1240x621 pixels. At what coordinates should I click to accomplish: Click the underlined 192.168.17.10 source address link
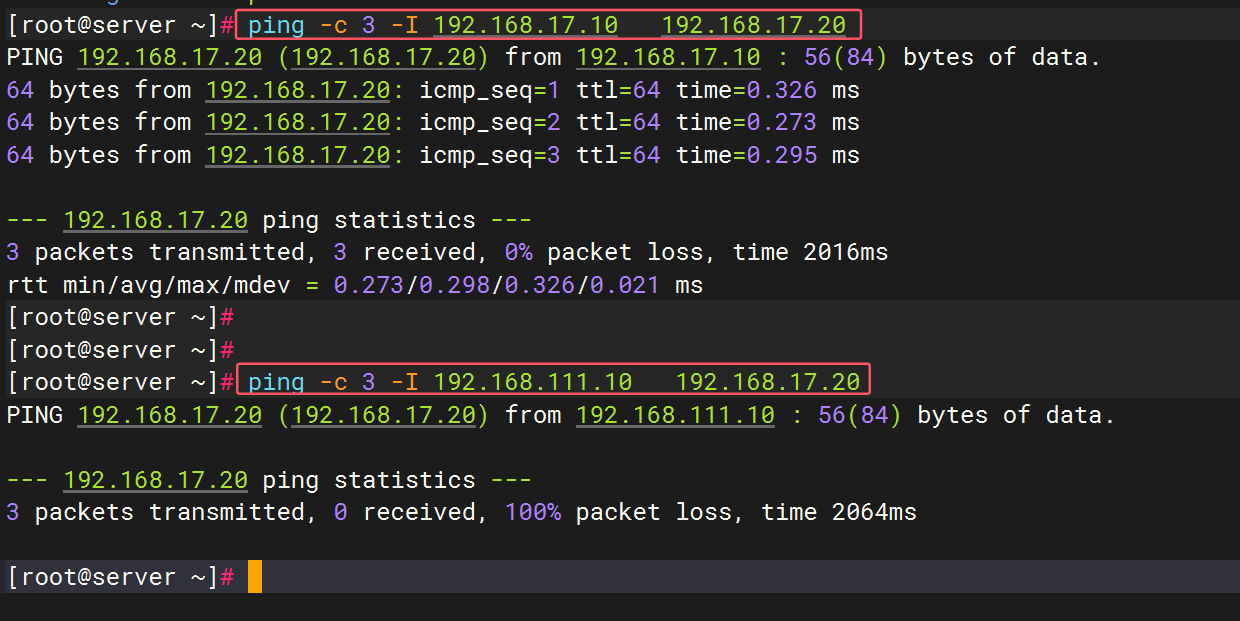click(667, 57)
